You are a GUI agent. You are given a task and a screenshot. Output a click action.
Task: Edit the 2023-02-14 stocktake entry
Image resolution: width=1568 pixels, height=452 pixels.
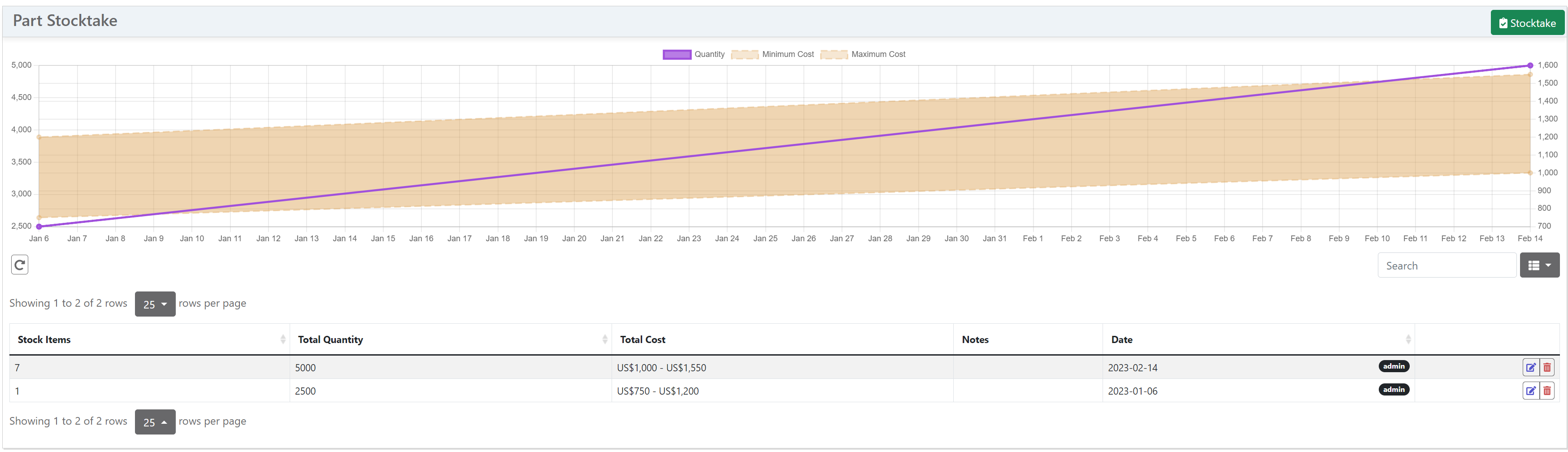pyautogui.click(x=1530, y=367)
